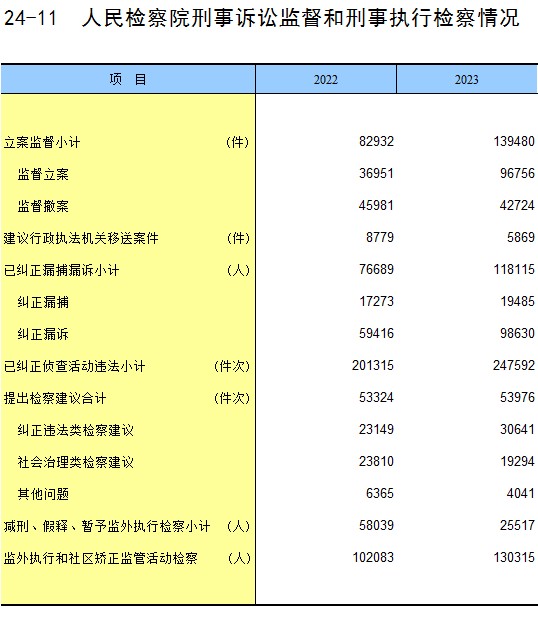Screen dimensions: 538x638
Task: Select the 监外执行和社区矫正监管活动检察 row label
Action: click(x=101, y=558)
